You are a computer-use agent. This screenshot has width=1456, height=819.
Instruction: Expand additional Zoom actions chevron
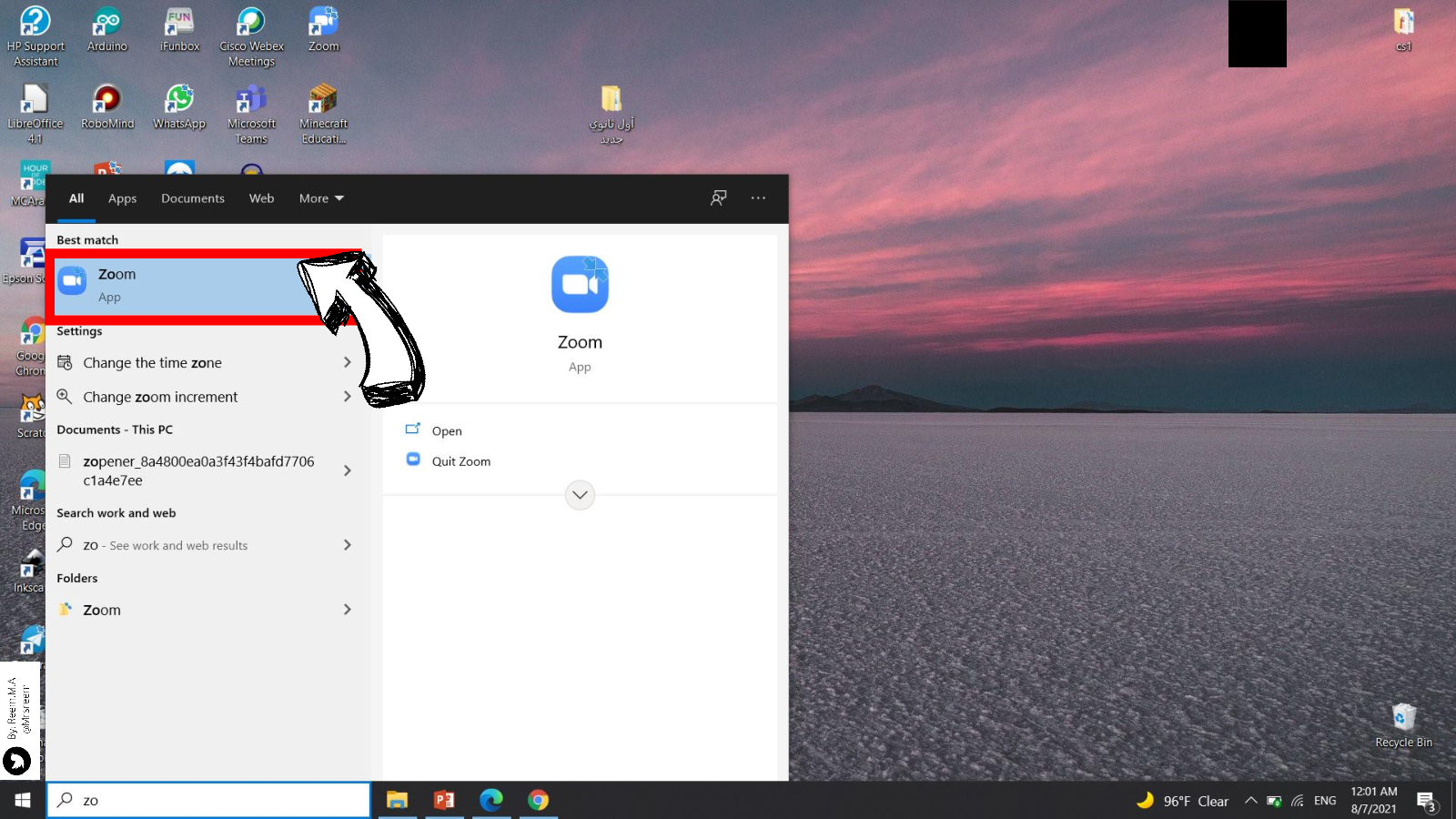580,495
